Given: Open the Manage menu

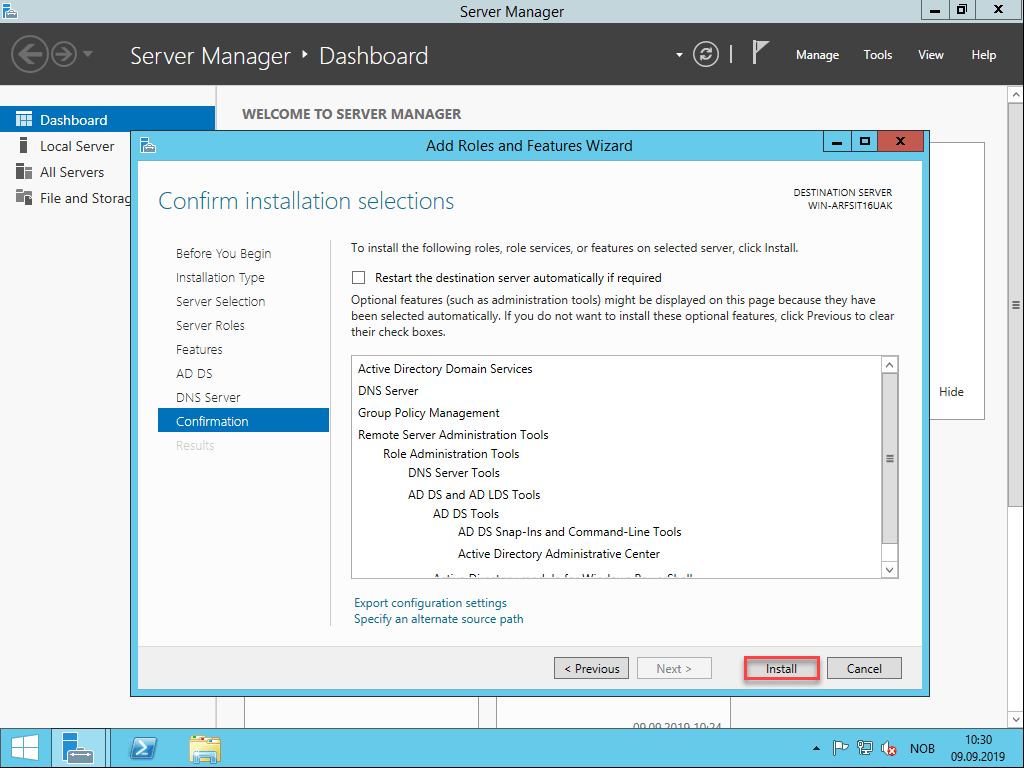Looking at the screenshot, I should (817, 55).
